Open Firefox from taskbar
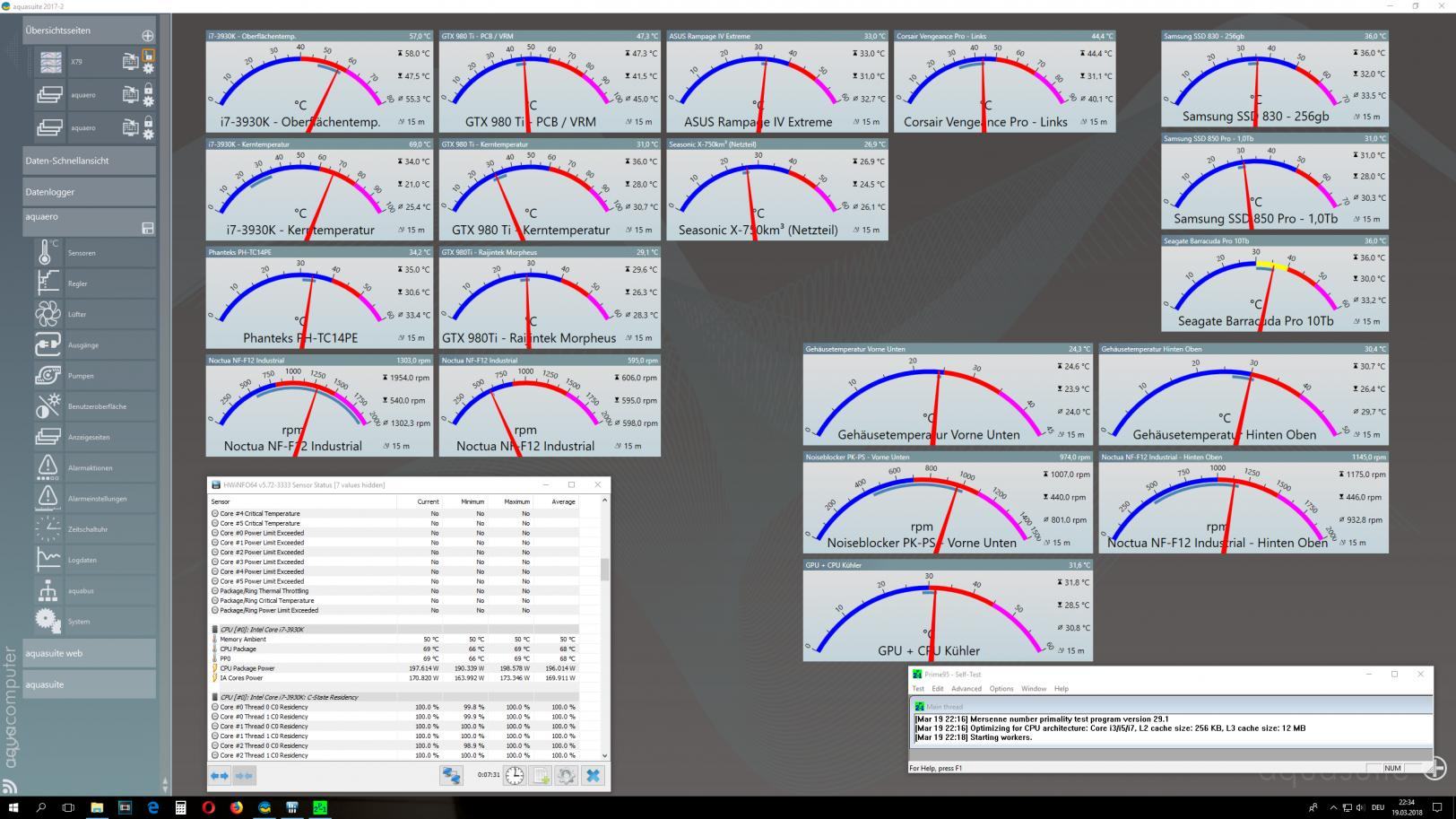The width and height of the screenshot is (1456, 819). (236, 807)
